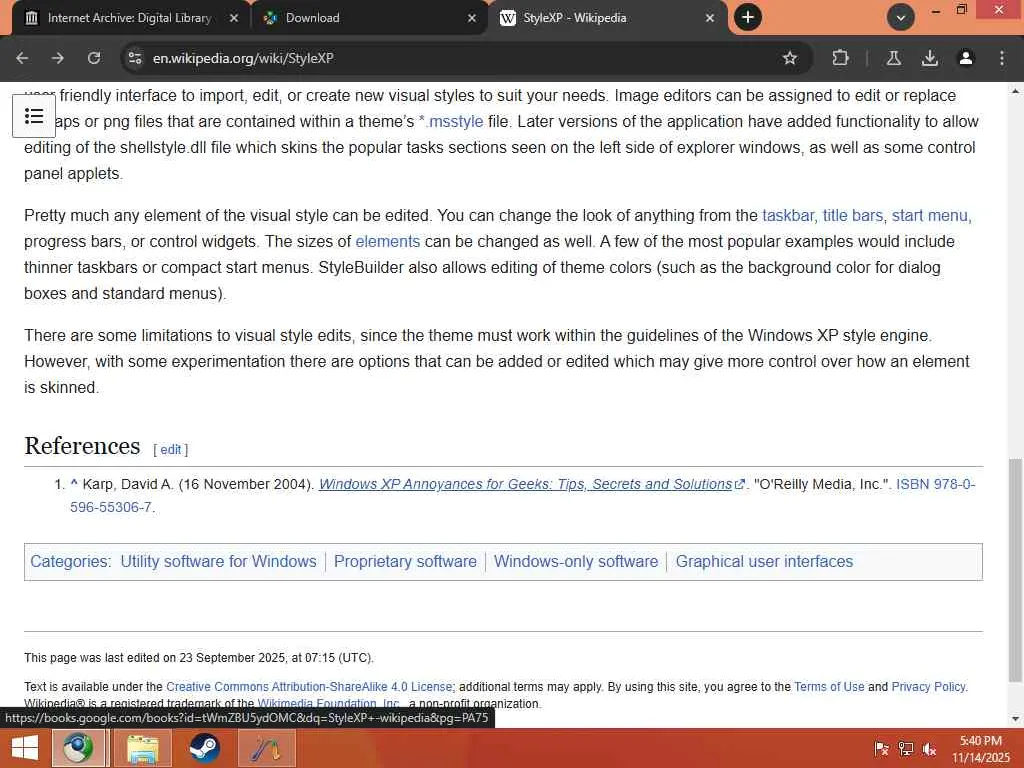
Task: Open the Privacy Policy link
Action: 928,687
